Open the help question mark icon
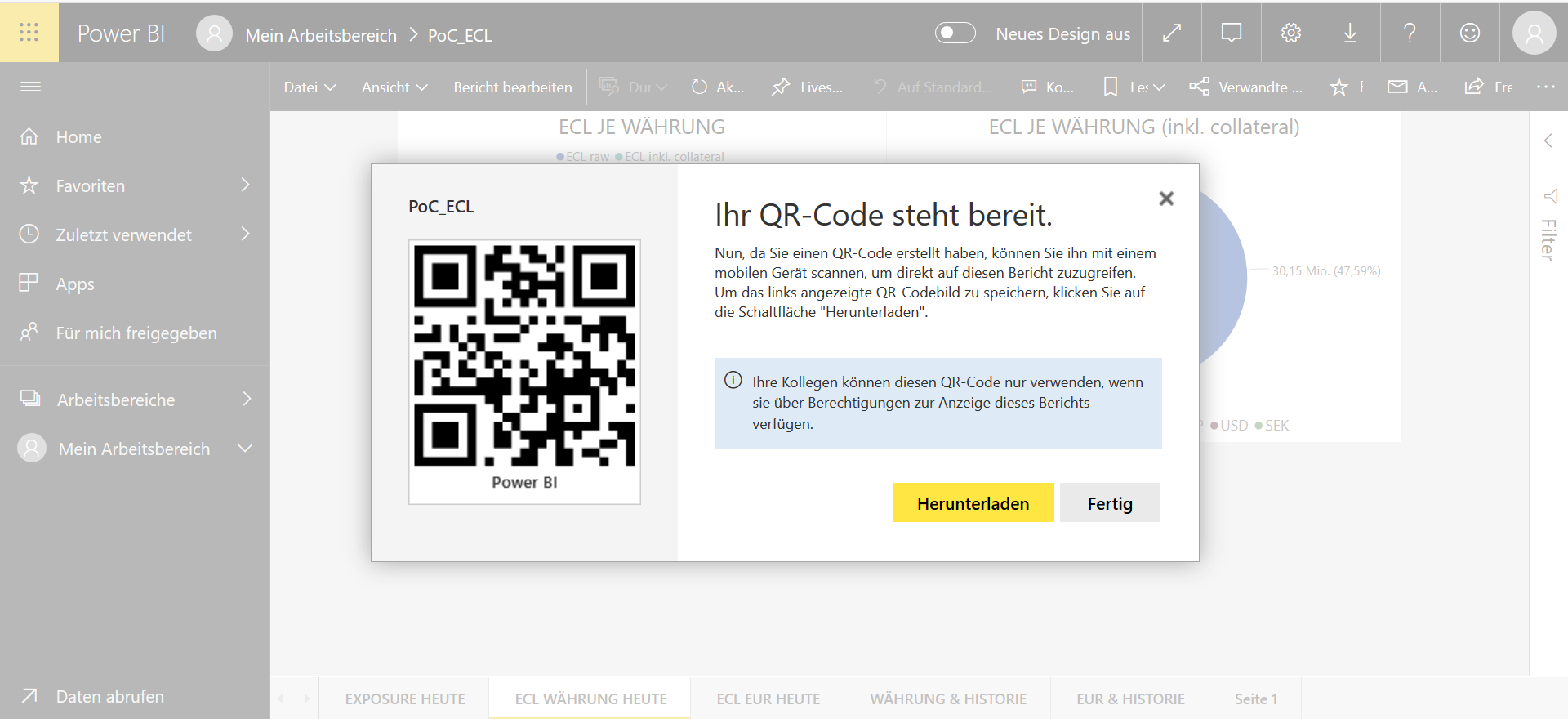The width and height of the screenshot is (1568, 719). (1410, 33)
